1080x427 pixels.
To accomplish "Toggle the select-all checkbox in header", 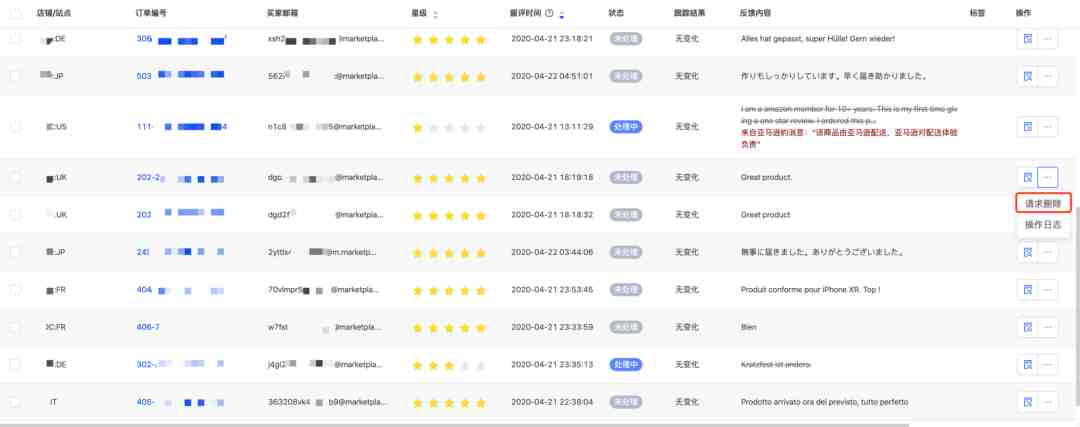I will coord(16,13).
